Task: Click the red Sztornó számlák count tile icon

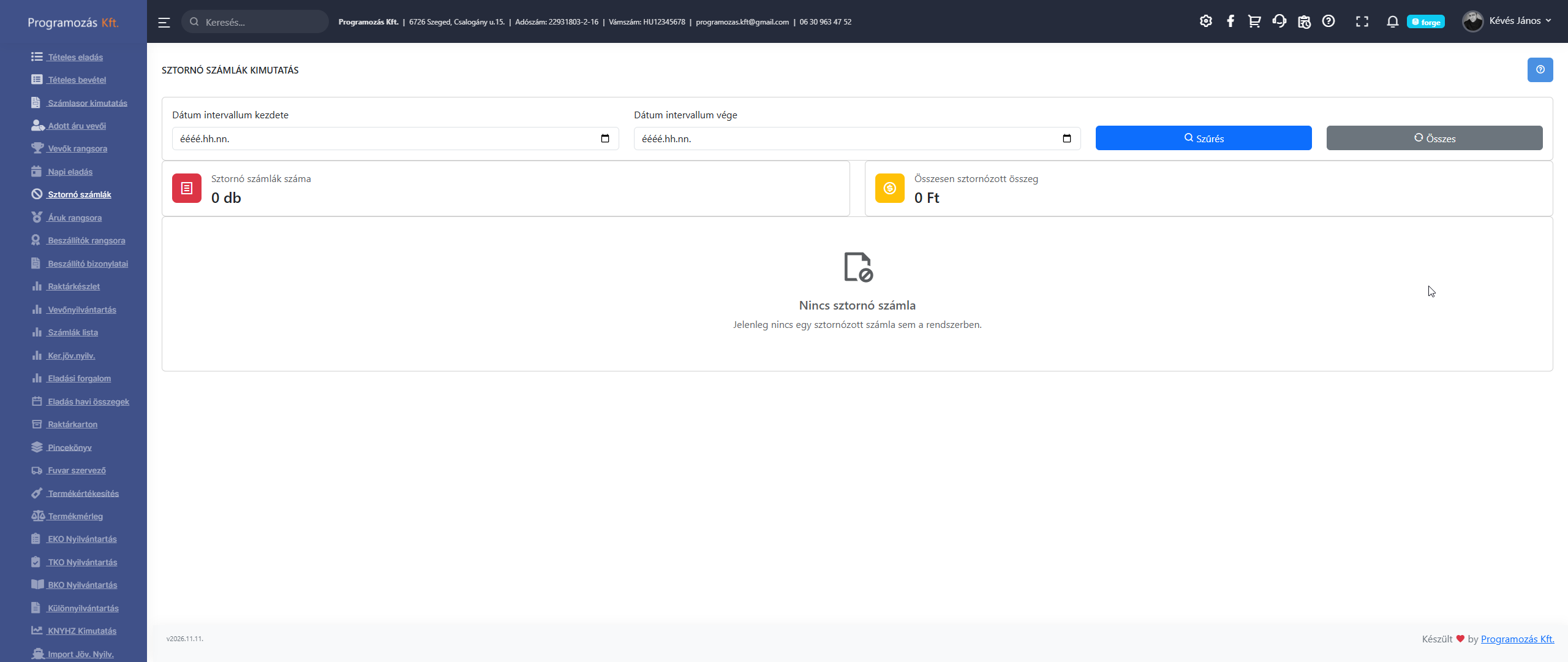Action: [x=187, y=188]
